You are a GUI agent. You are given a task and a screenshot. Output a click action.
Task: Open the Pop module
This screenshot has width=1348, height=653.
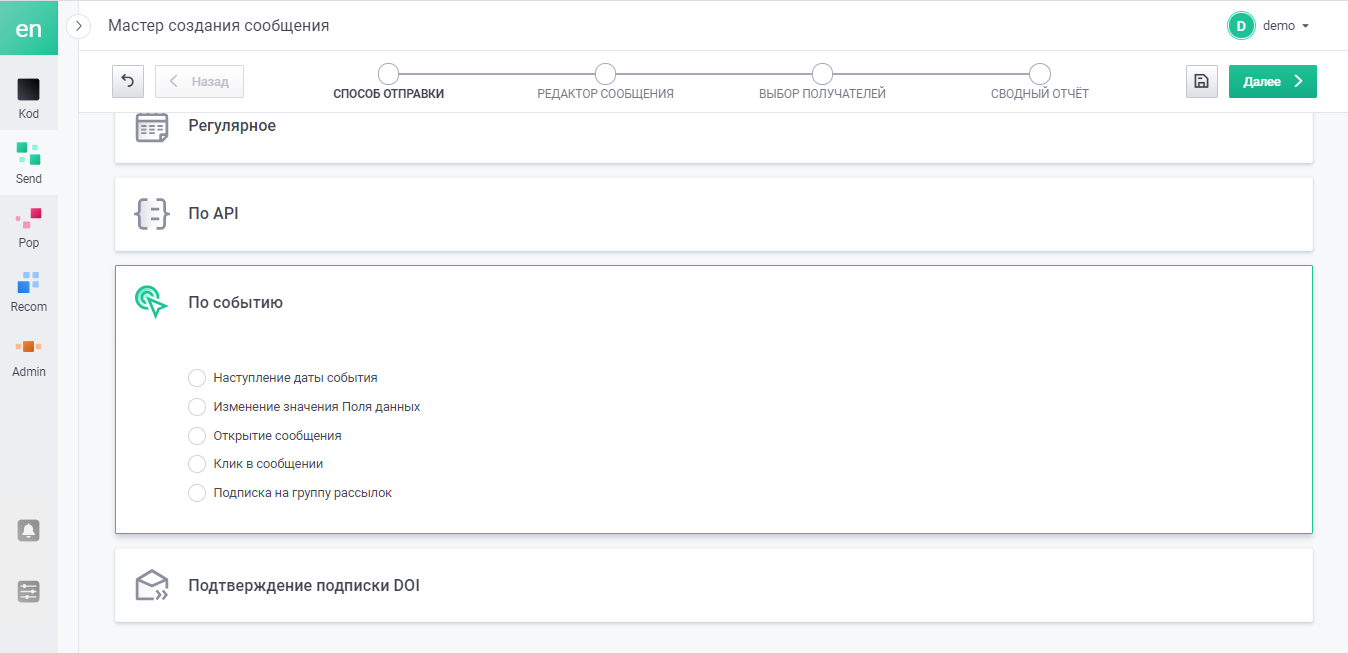click(x=29, y=227)
